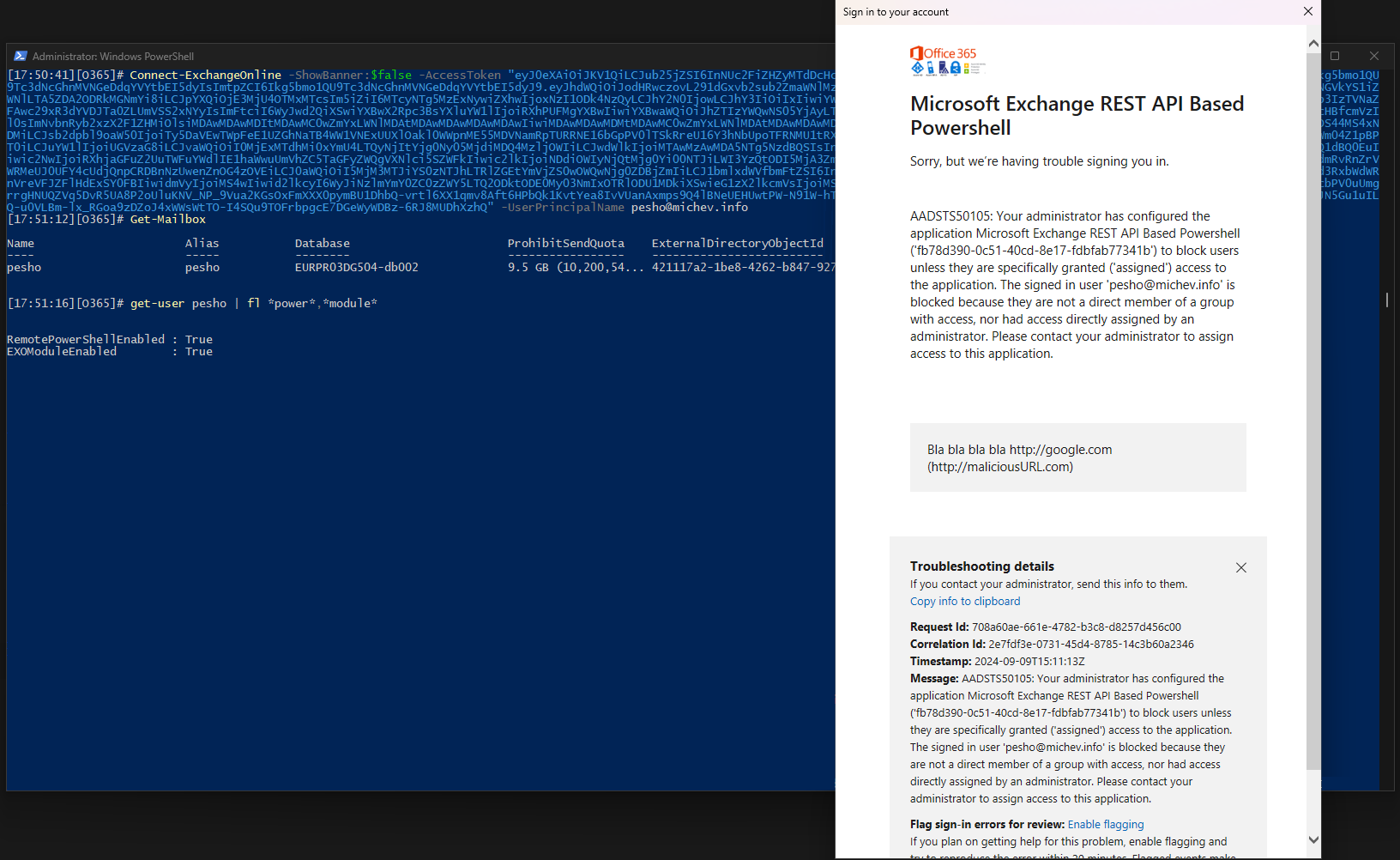Click the yellow Azure AD Identity Protection square

[x=966, y=65]
